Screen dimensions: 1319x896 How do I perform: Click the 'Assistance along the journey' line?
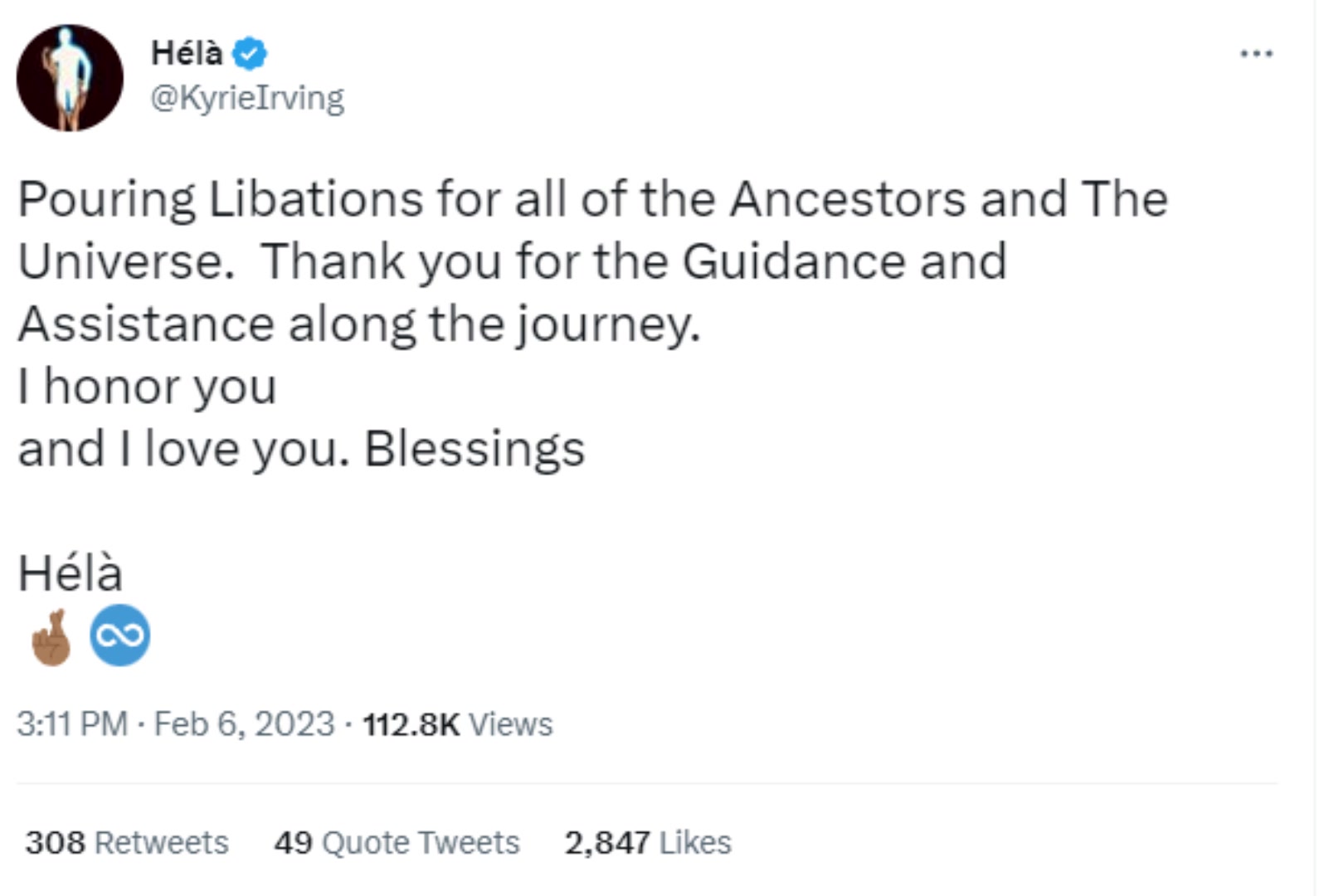[x=359, y=325]
